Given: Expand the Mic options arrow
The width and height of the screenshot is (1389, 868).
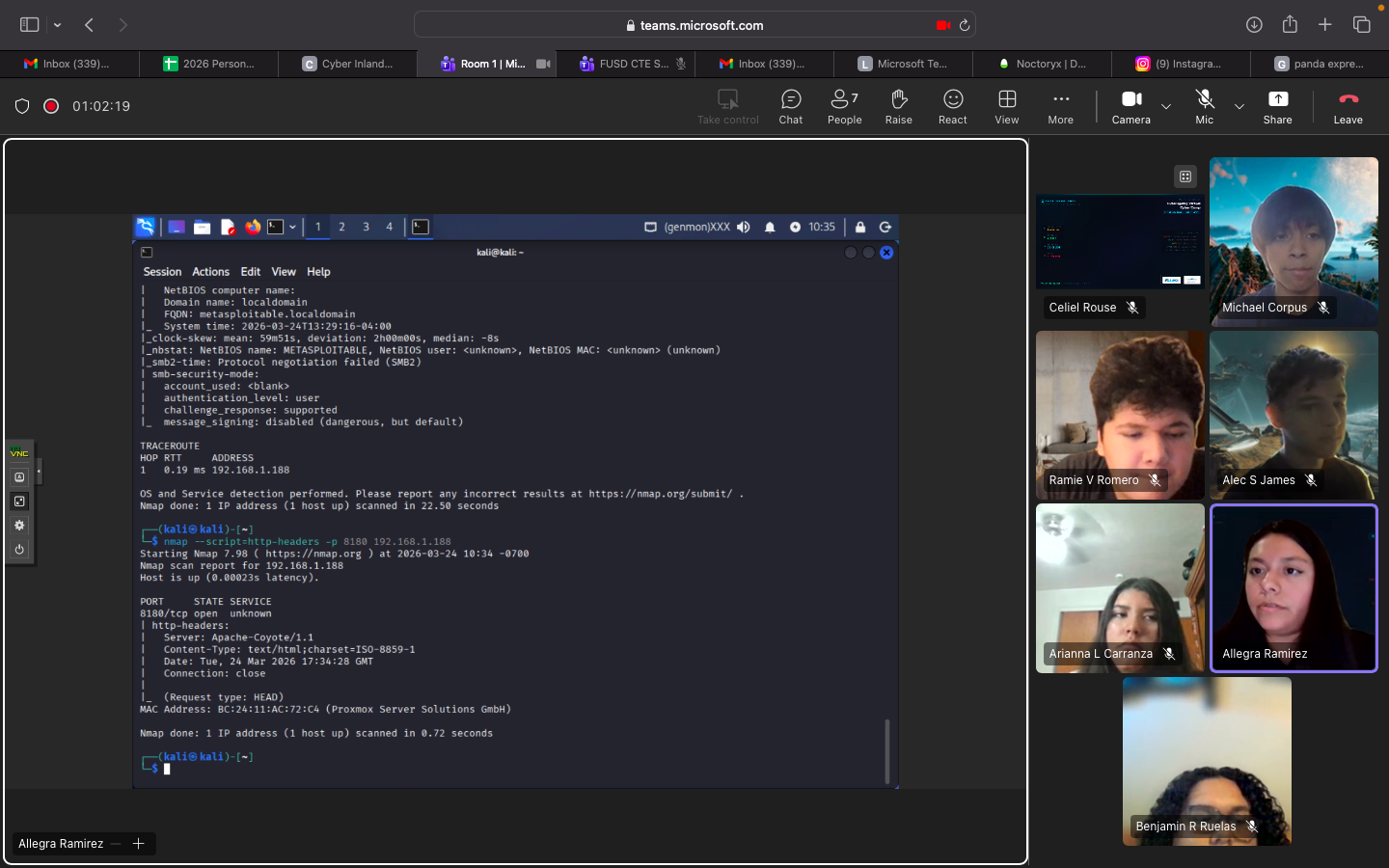Looking at the screenshot, I should (x=1239, y=106).
